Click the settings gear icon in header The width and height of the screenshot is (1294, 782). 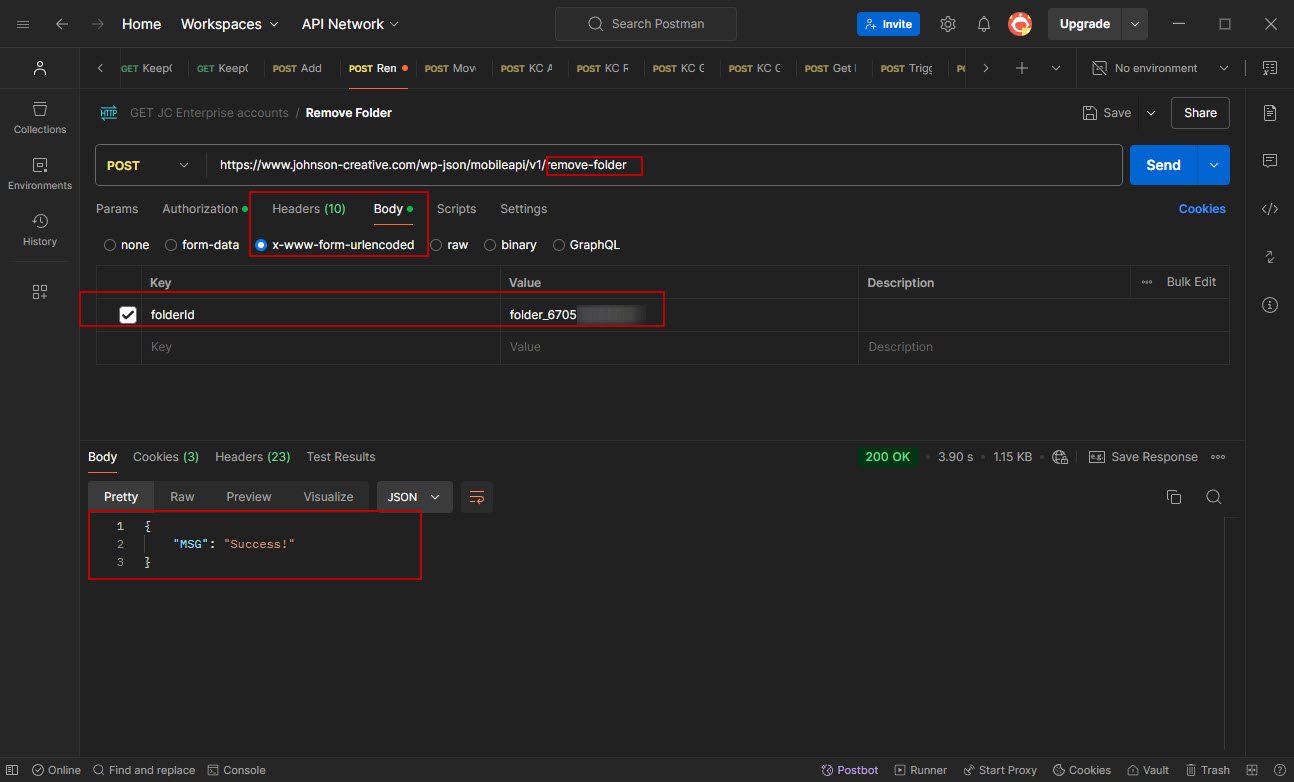click(x=948, y=24)
